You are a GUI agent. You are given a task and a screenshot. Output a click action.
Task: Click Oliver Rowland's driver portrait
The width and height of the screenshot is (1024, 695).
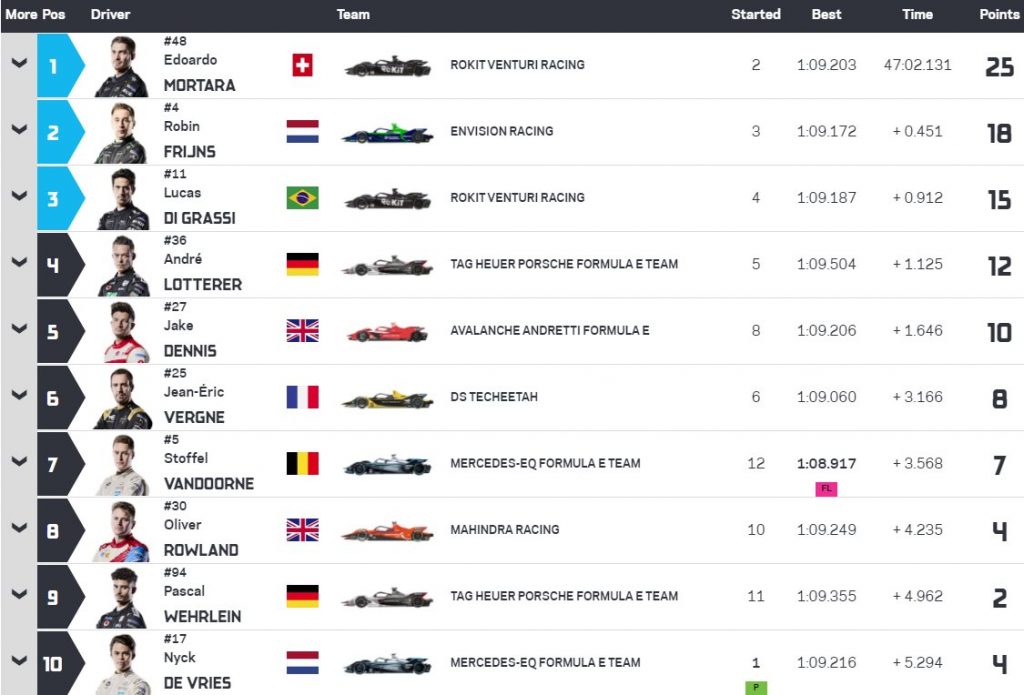click(122, 531)
